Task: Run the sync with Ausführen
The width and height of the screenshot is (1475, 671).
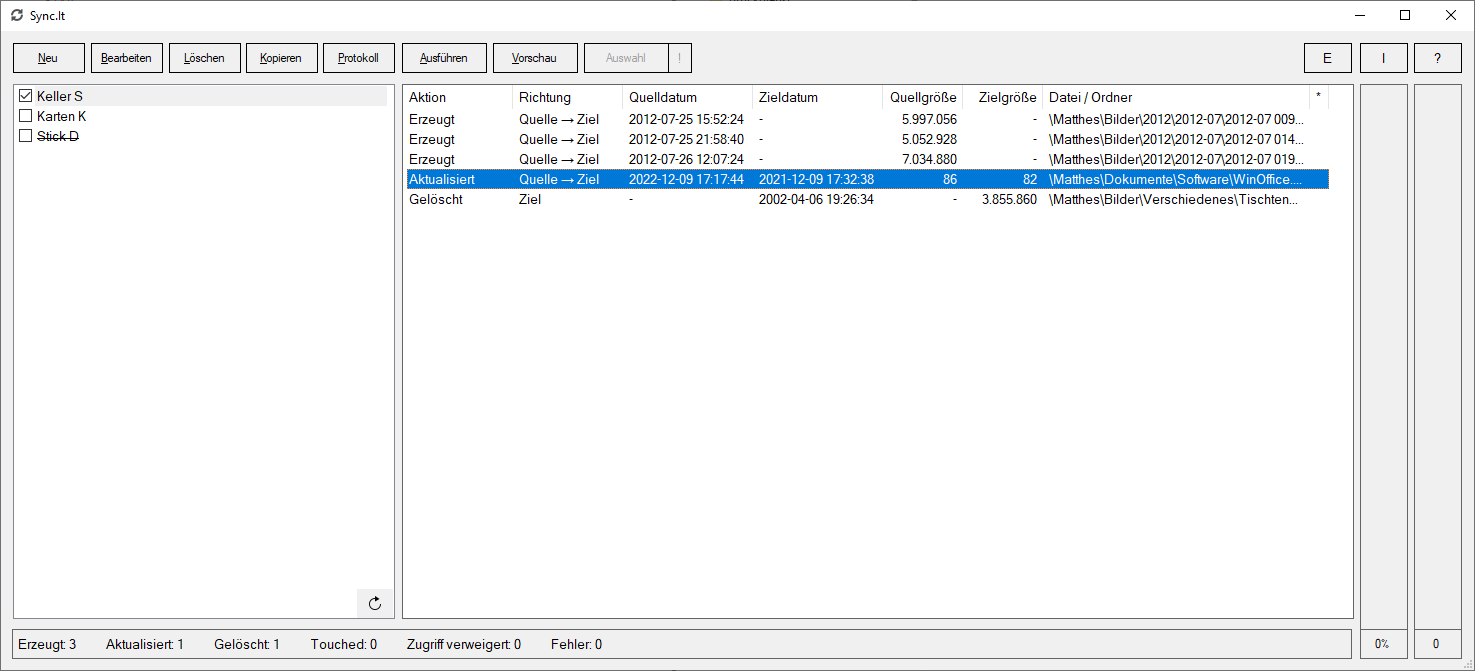Action: (x=444, y=58)
